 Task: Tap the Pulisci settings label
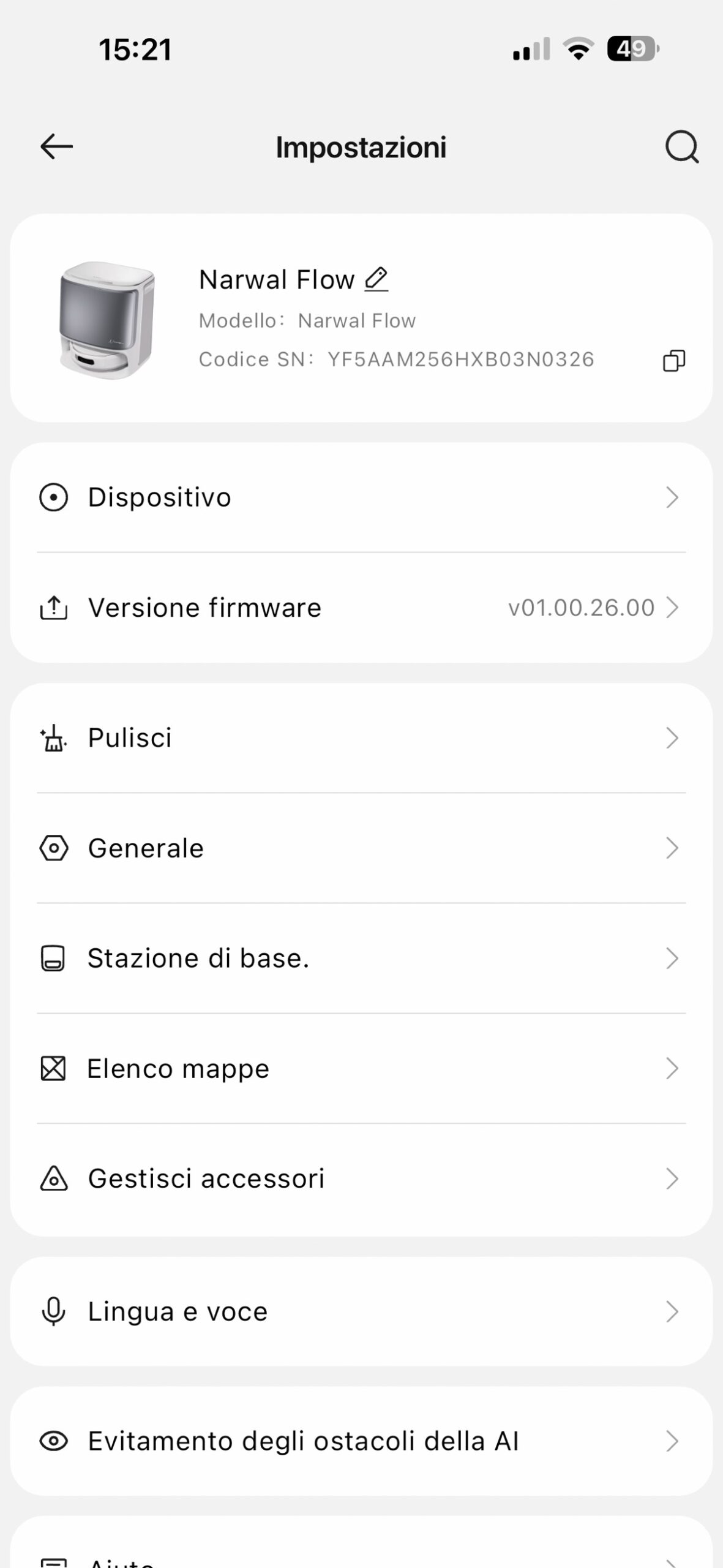(x=130, y=738)
